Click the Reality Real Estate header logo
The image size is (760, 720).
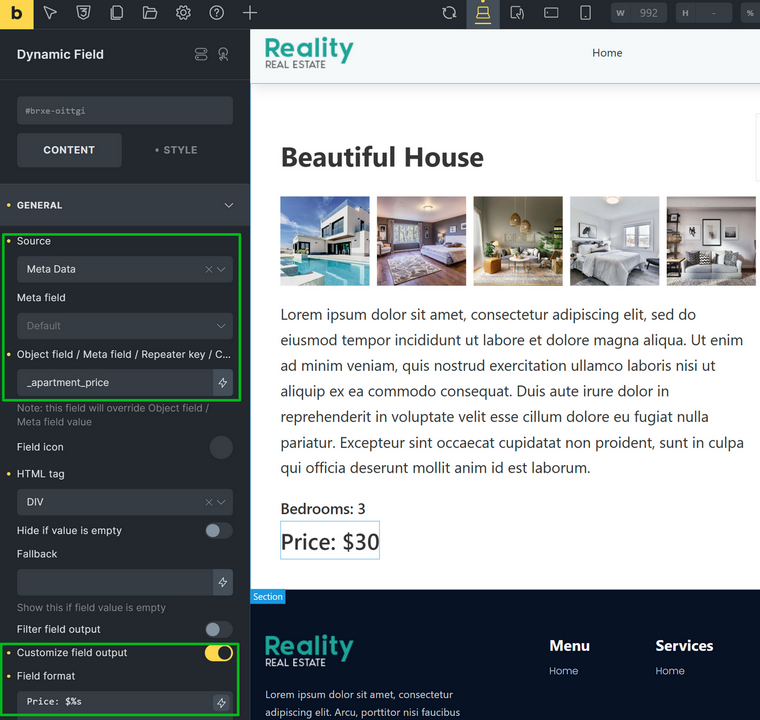click(x=309, y=53)
